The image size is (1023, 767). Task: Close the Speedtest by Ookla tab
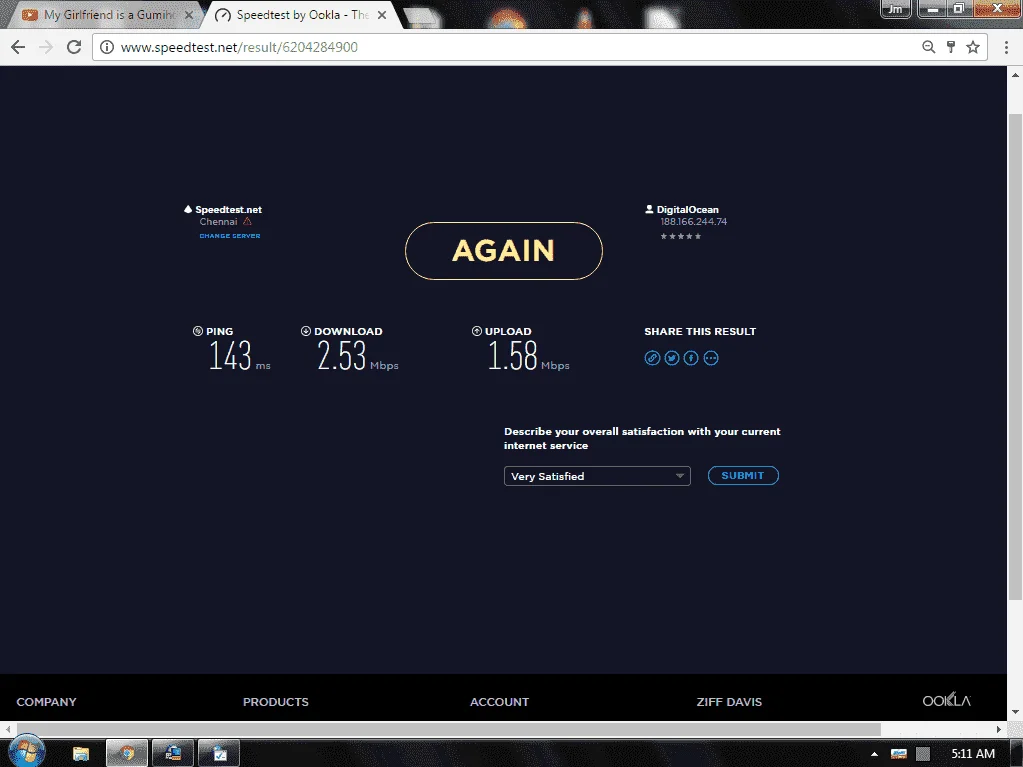click(382, 15)
